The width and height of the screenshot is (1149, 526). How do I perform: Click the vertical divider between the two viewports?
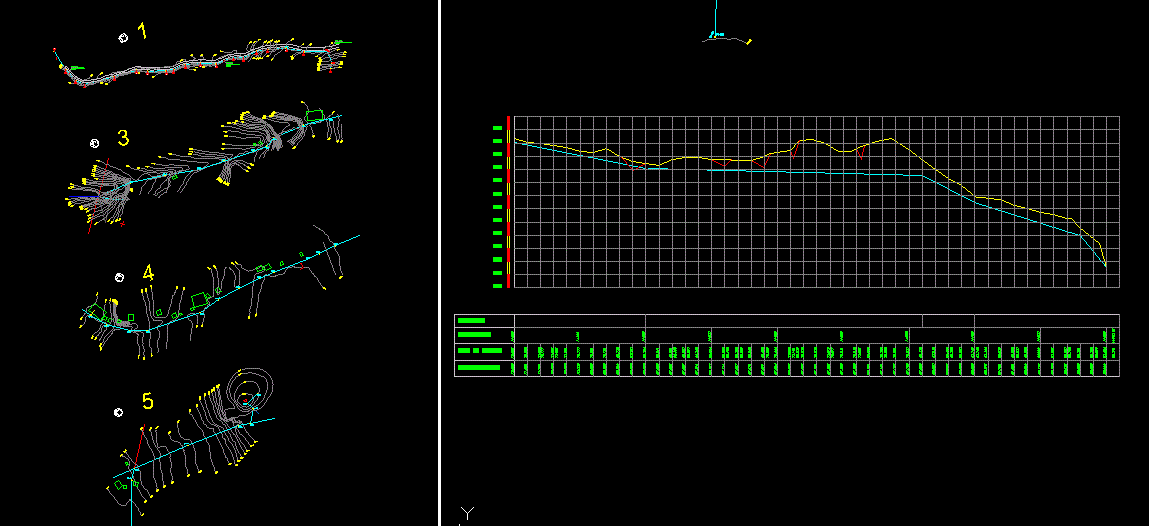439,263
